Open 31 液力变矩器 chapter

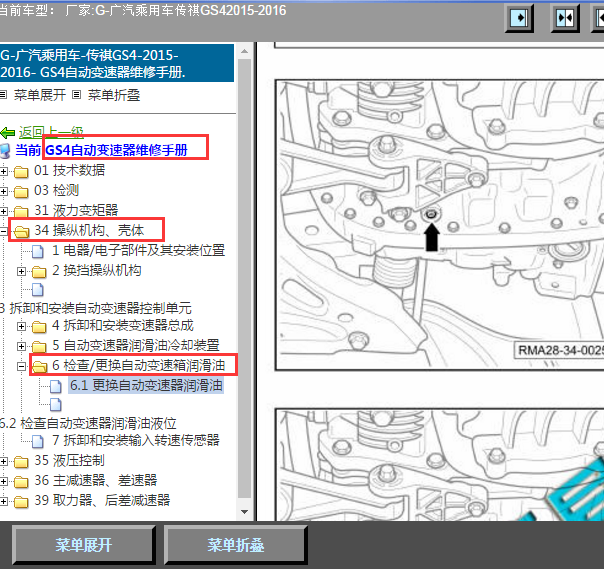(x=76, y=210)
